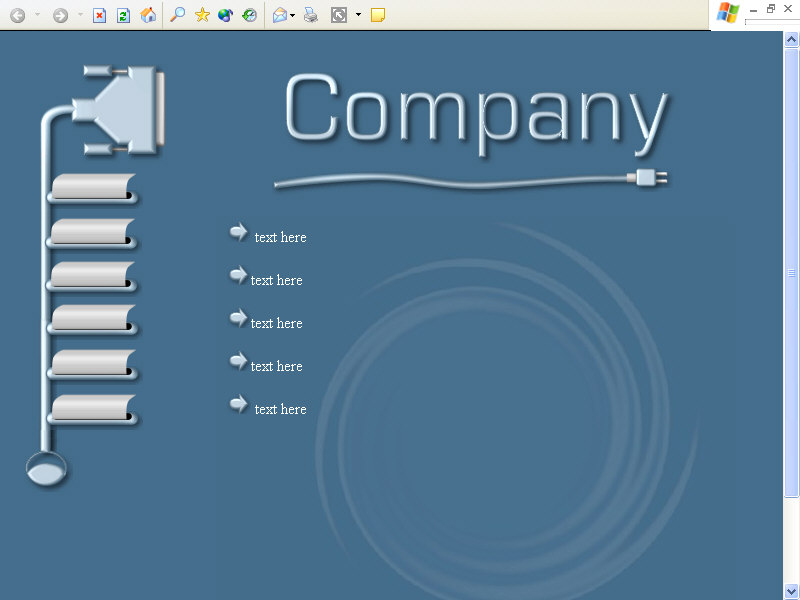Close the browser window
800x600 pixels.
(x=788, y=9)
